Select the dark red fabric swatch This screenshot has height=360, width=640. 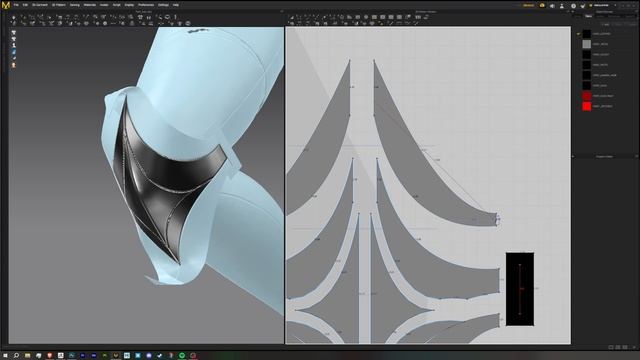[587, 96]
